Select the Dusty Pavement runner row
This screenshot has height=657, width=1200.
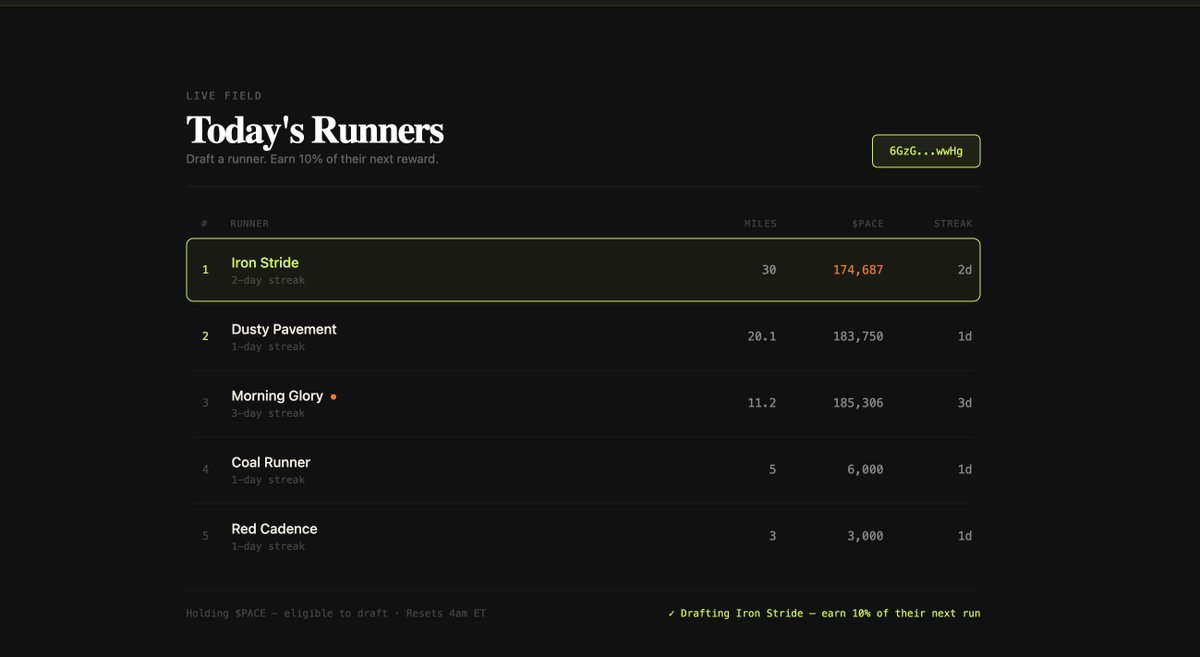click(583, 337)
